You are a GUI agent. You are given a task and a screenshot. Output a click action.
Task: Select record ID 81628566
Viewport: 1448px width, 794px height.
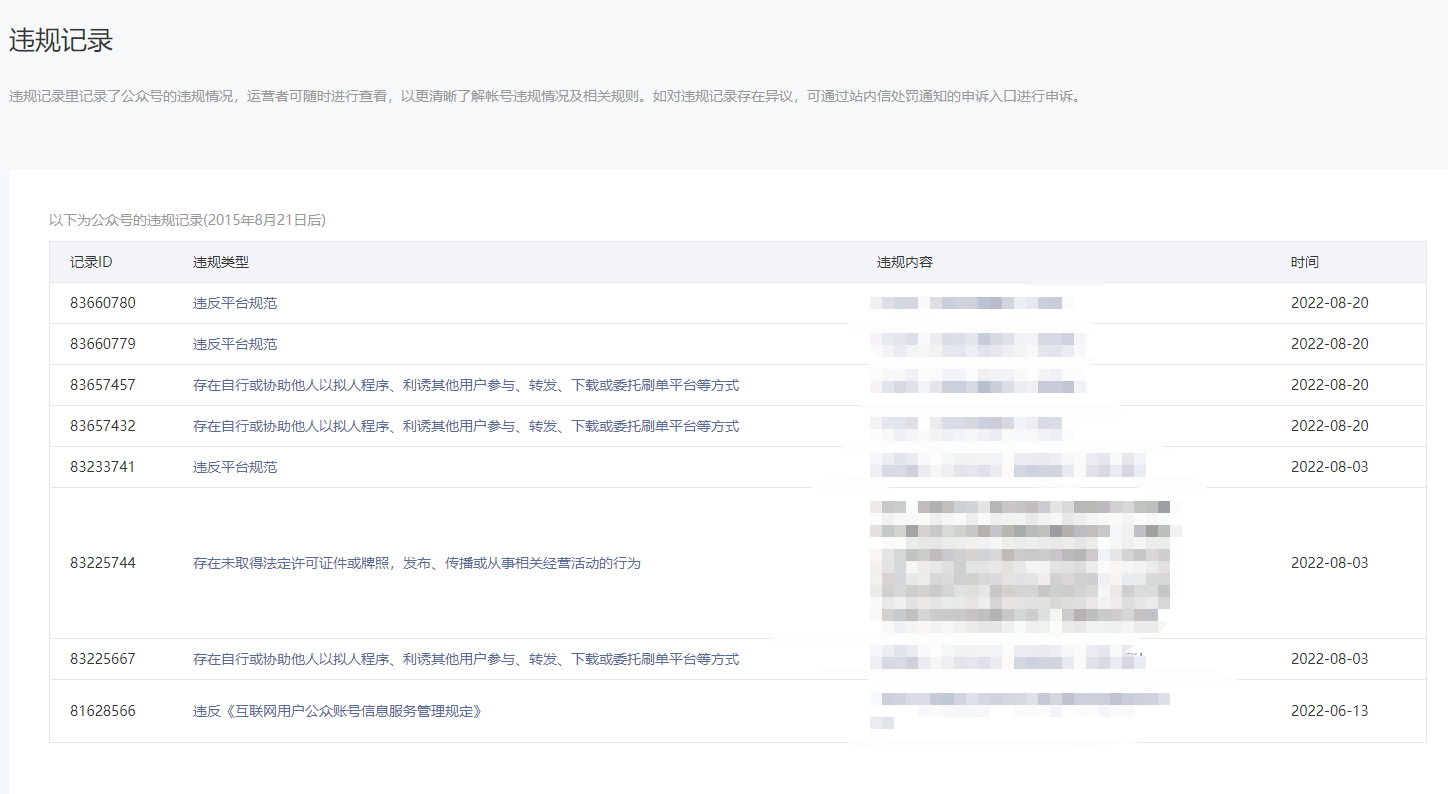103,711
